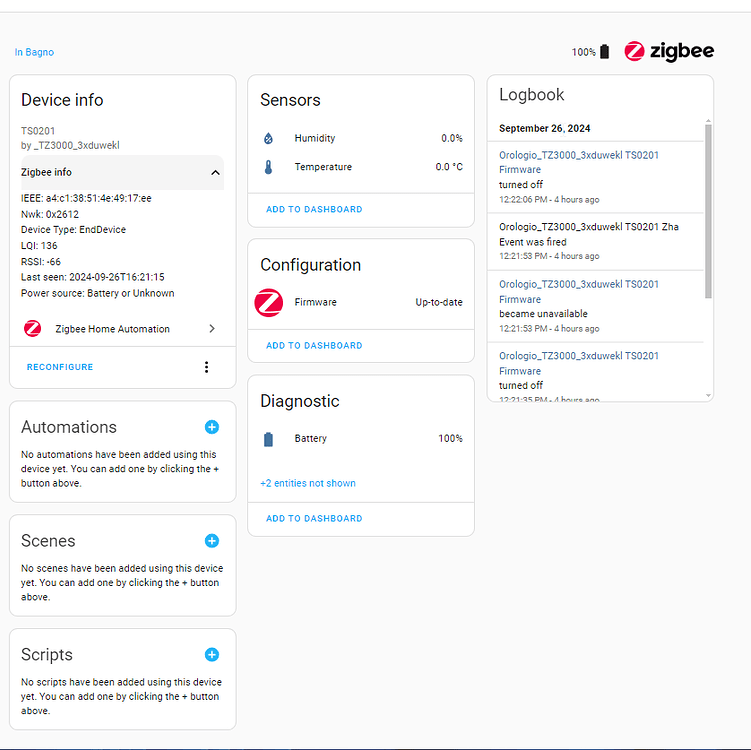Viewport: 751px width, 750px height.
Task: Click the Temperature thermometer icon
Action: click(x=268, y=167)
